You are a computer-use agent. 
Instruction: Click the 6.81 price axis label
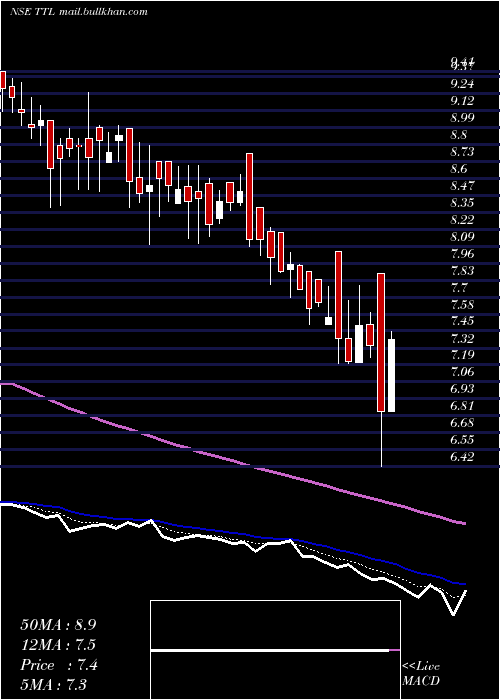pyautogui.click(x=463, y=406)
